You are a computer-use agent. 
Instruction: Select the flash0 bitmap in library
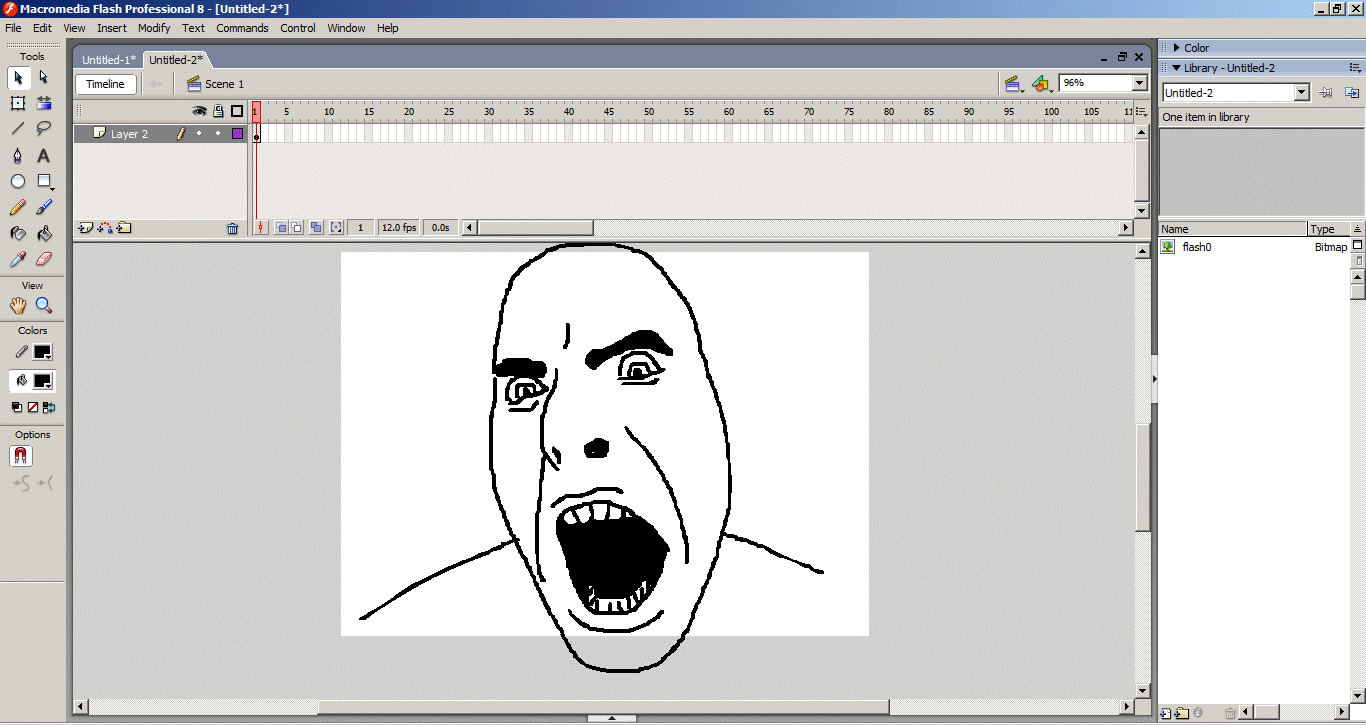click(1196, 247)
